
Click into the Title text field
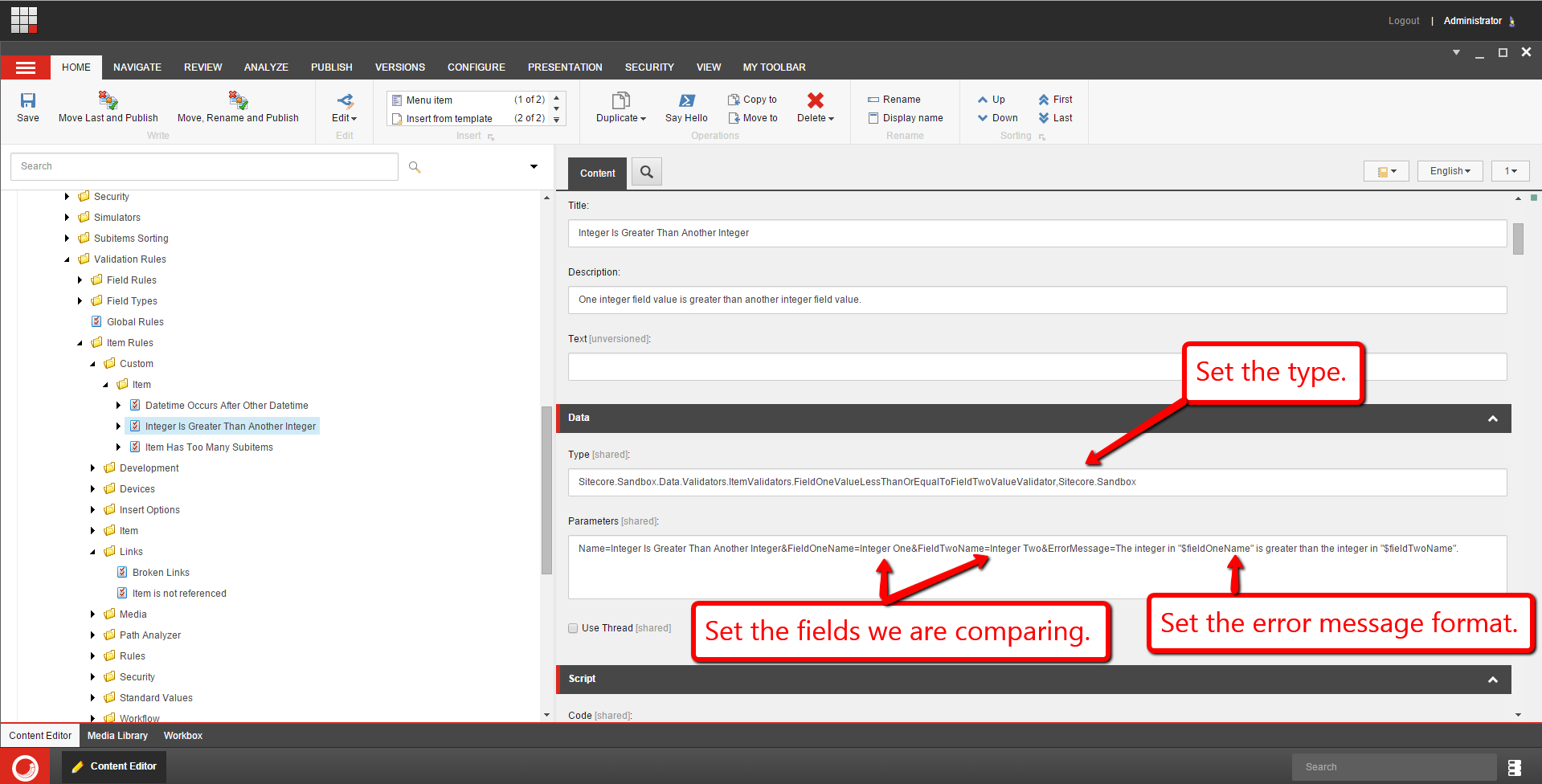pyautogui.click(x=1037, y=233)
